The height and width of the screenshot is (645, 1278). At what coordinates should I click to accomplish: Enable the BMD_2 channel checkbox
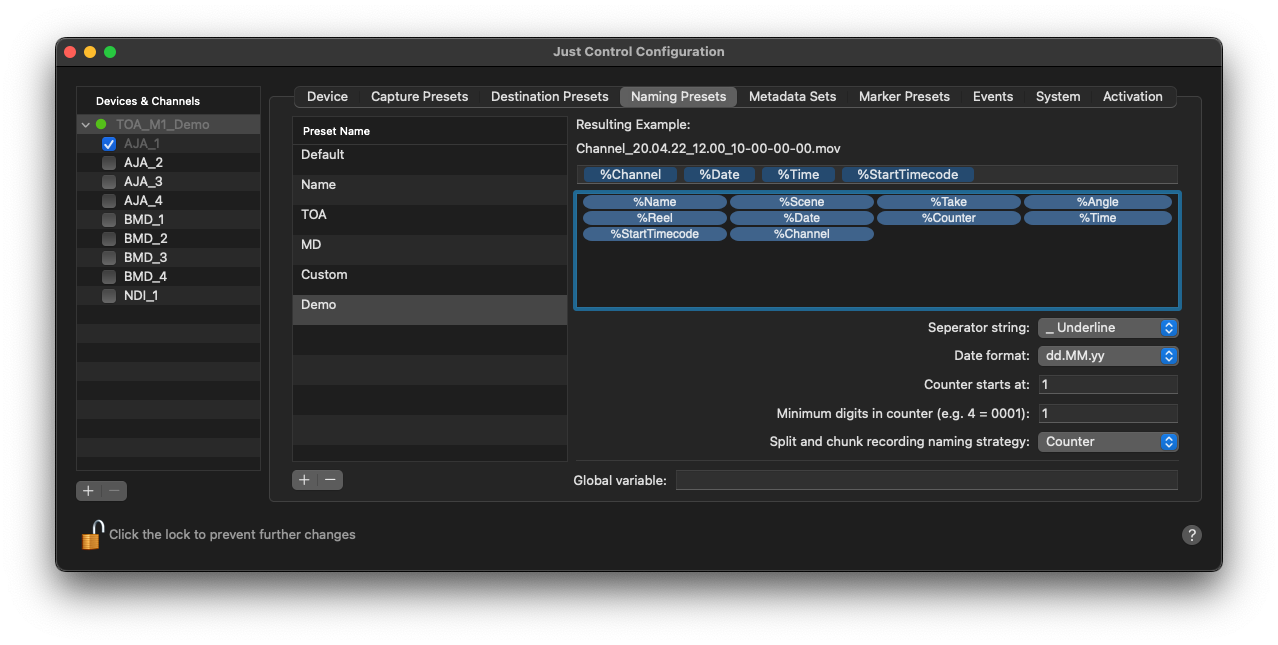coord(109,239)
